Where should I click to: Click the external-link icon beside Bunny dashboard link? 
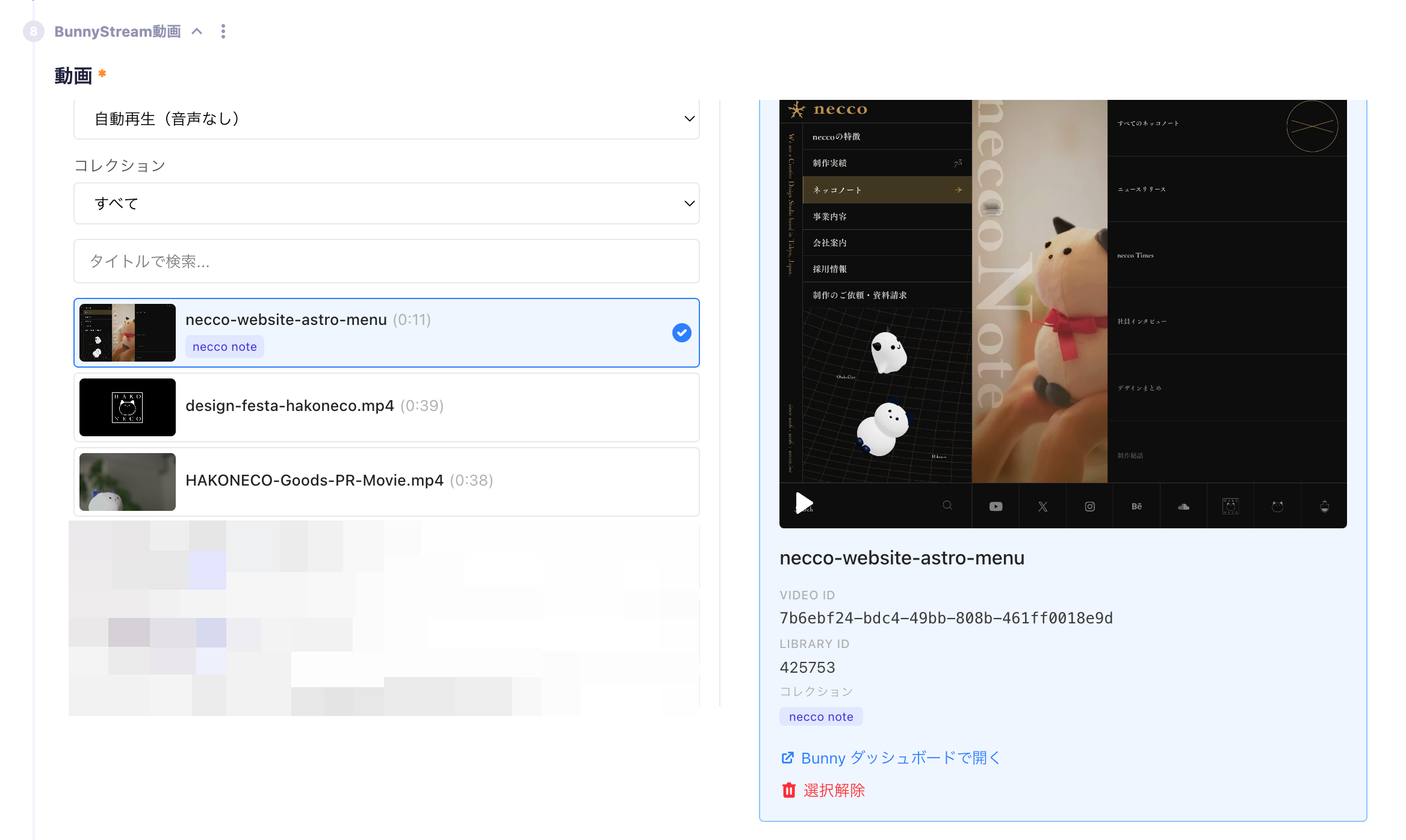(787, 758)
